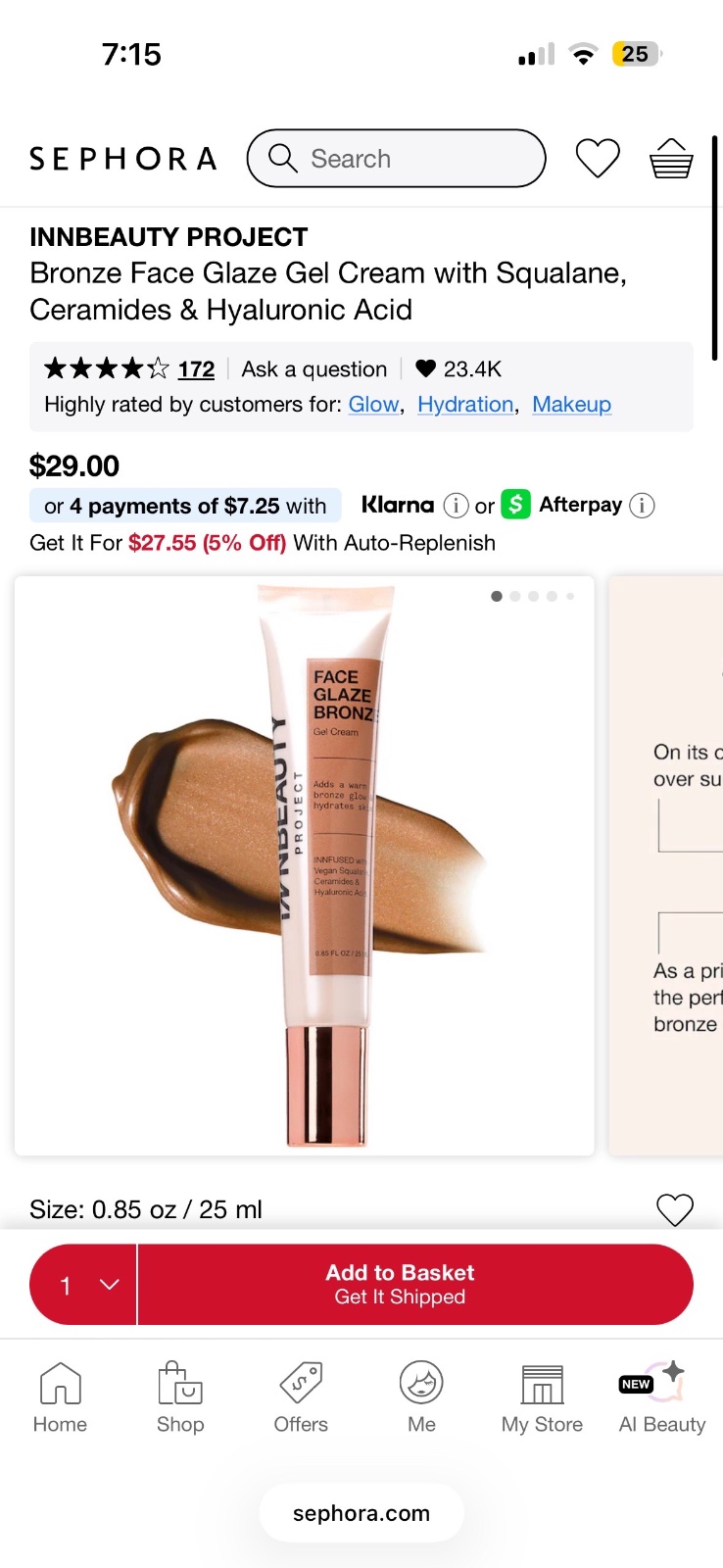Toggle the heart beside Size to love product
This screenshot has width=723, height=1568.
[x=674, y=1210]
